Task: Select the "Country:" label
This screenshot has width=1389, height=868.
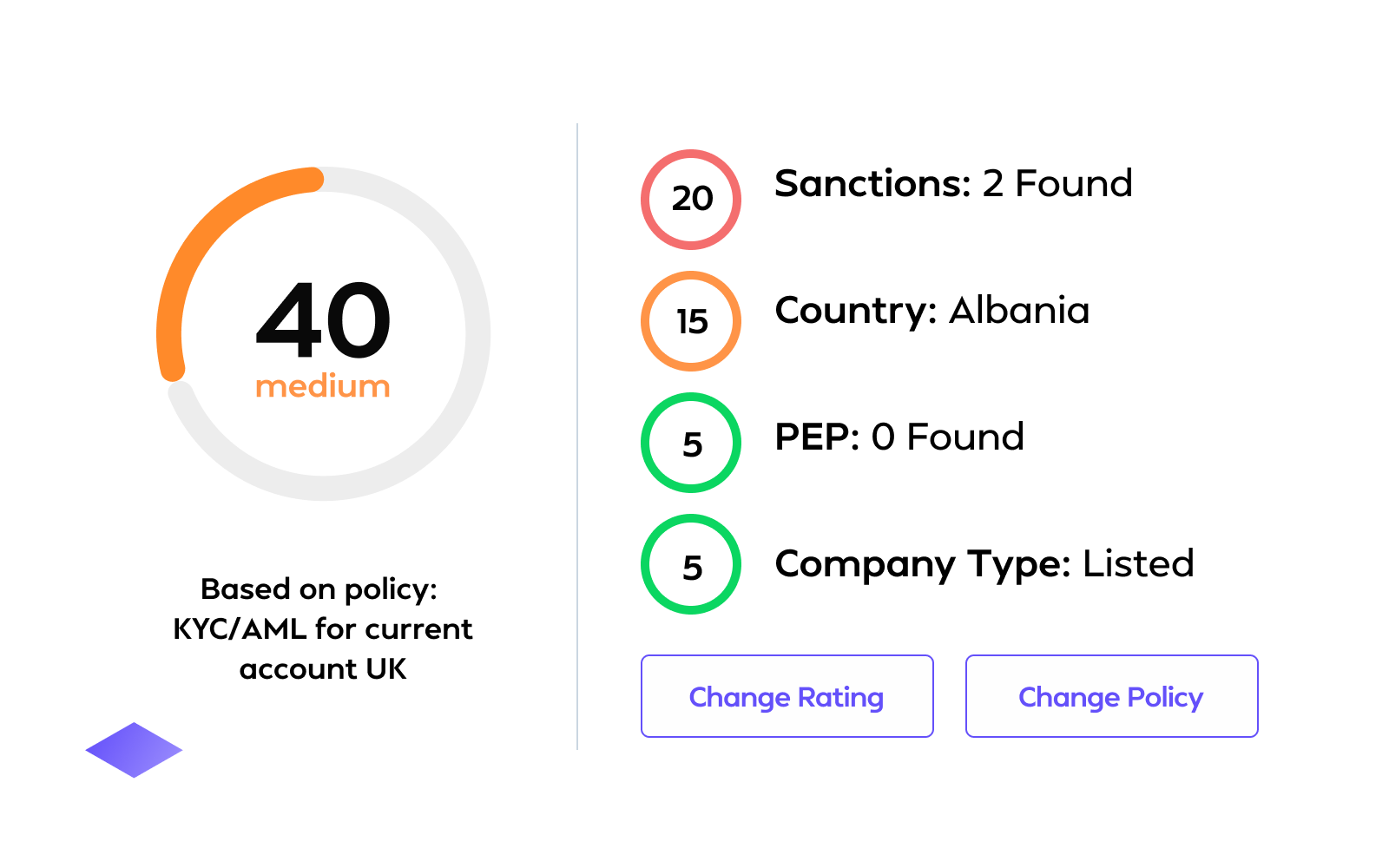Action: click(855, 311)
